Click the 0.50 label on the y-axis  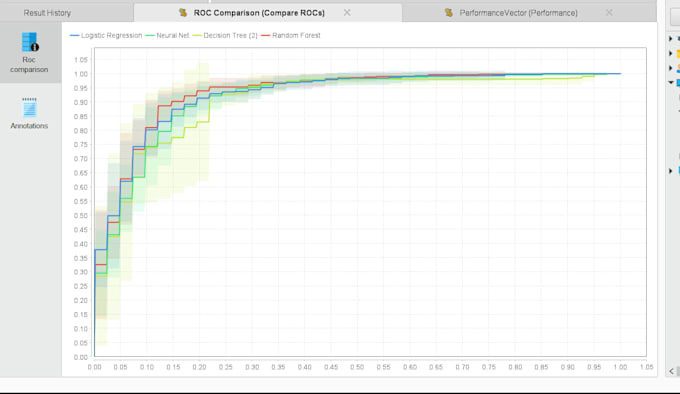click(81, 216)
